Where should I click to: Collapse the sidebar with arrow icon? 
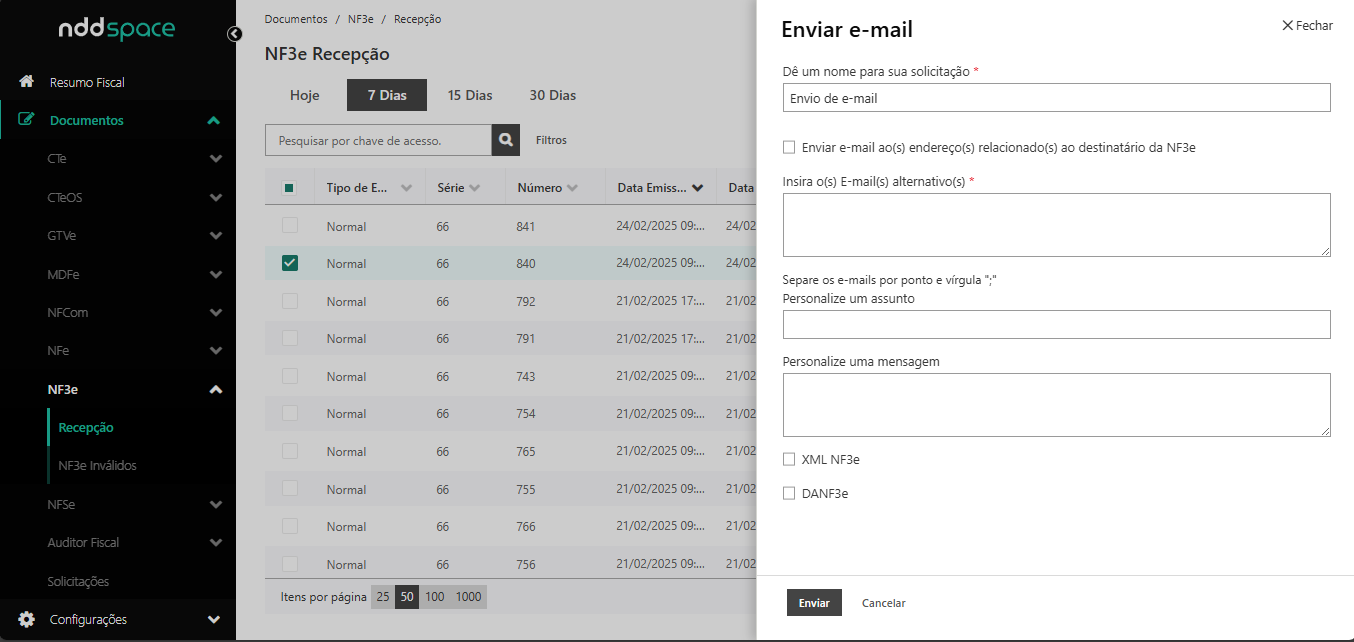click(234, 34)
